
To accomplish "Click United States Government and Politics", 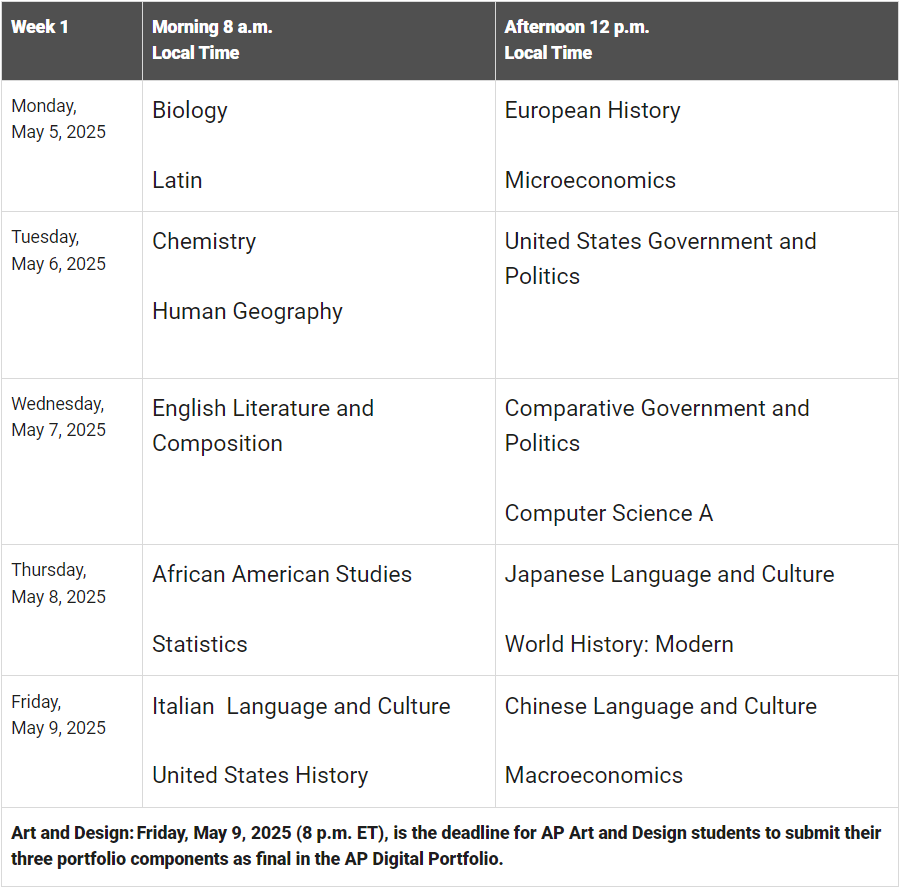I will (660, 258).
